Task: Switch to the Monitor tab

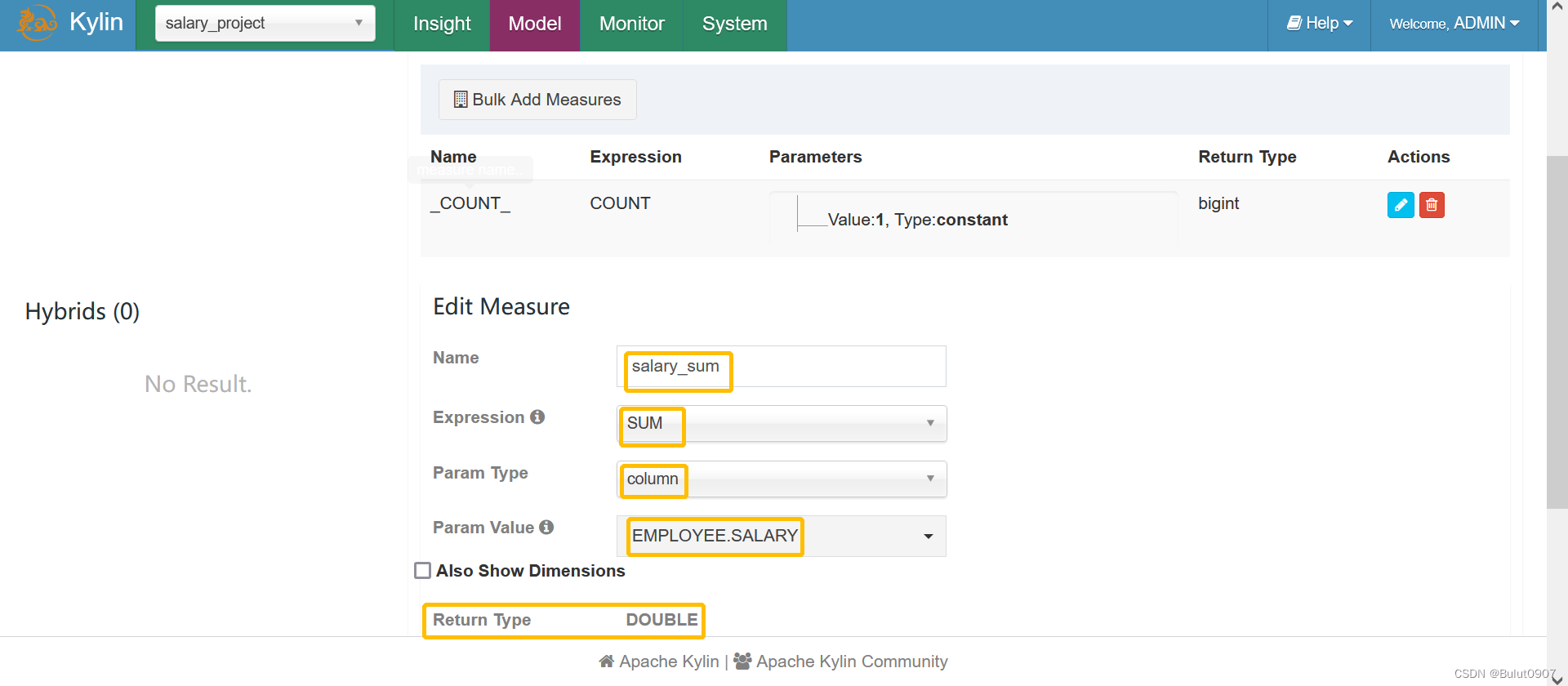Action: [x=632, y=24]
